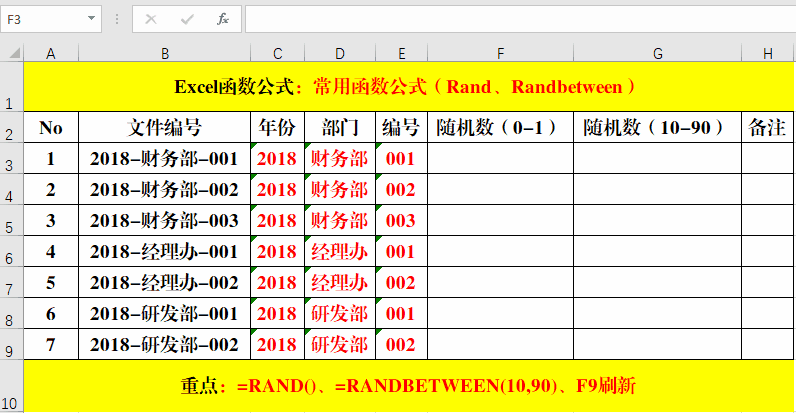Image resolution: width=796 pixels, height=413 pixels.
Task: Click the title cell mentioning Rand、Randbetween
Action: [409, 87]
